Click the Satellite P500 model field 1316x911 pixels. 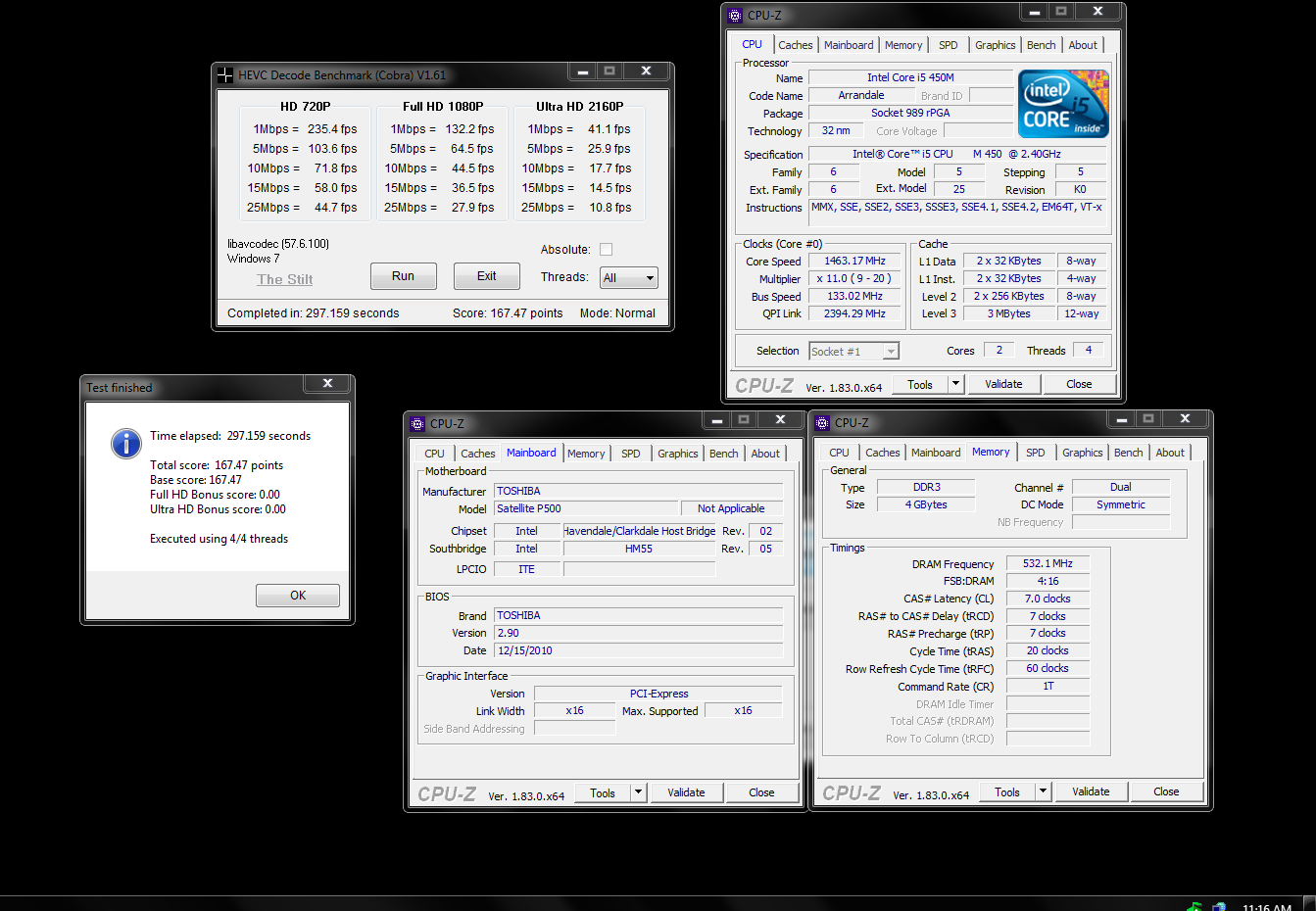[586, 508]
